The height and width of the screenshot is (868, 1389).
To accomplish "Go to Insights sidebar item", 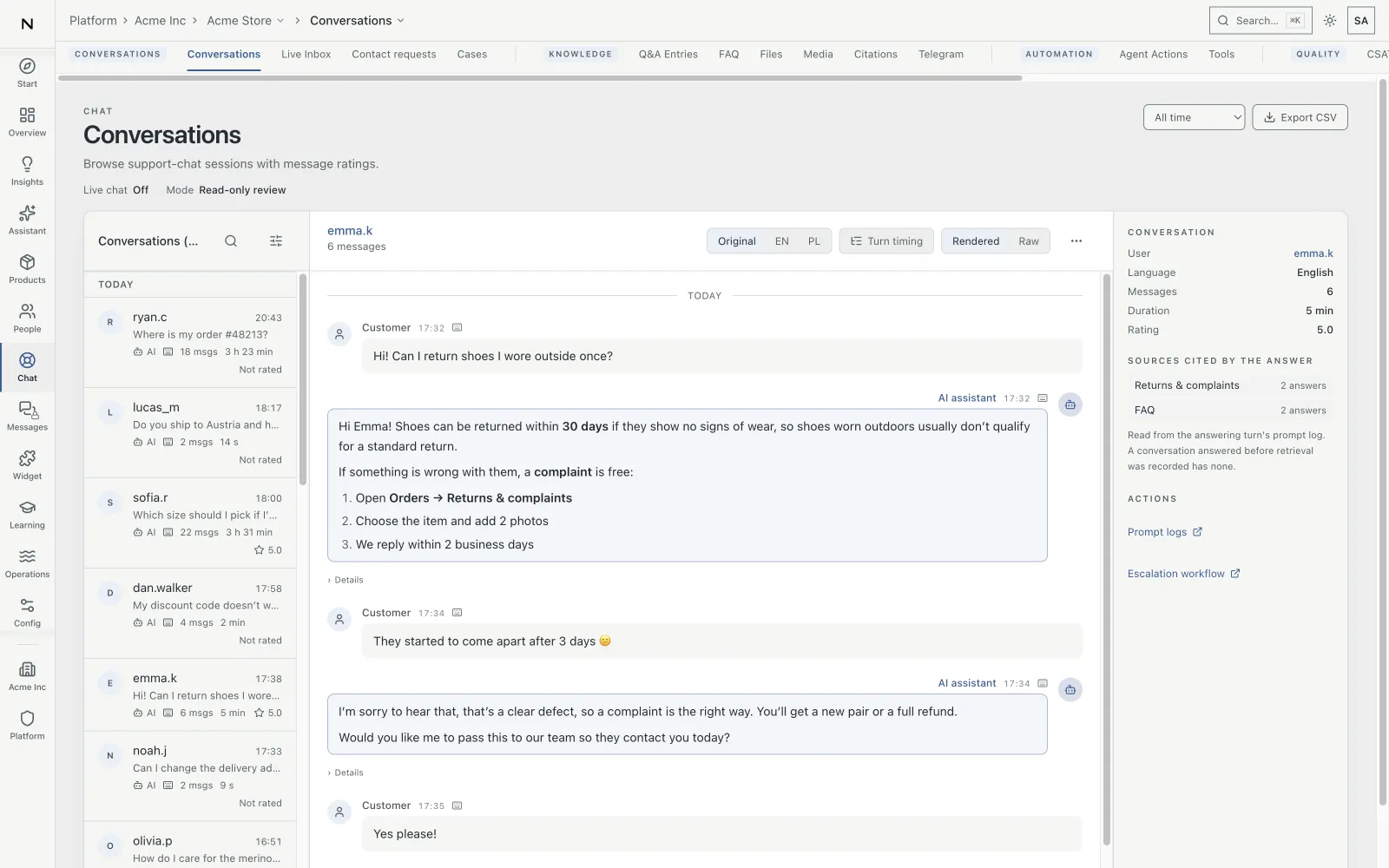I will point(27,171).
